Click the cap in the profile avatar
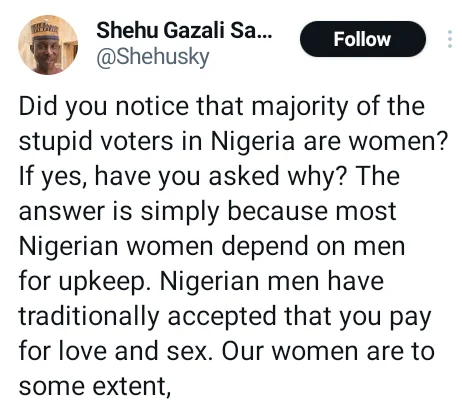The height and width of the screenshot is (405, 462). (46, 31)
